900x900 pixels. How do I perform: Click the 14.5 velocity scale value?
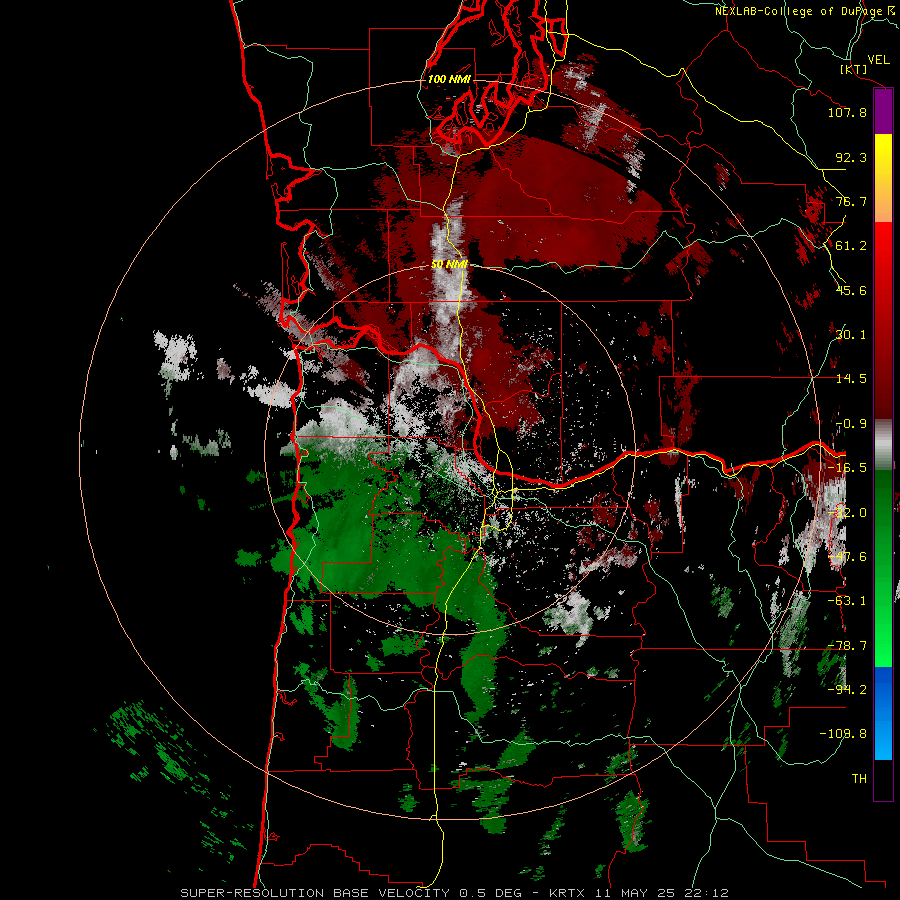click(x=851, y=379)
